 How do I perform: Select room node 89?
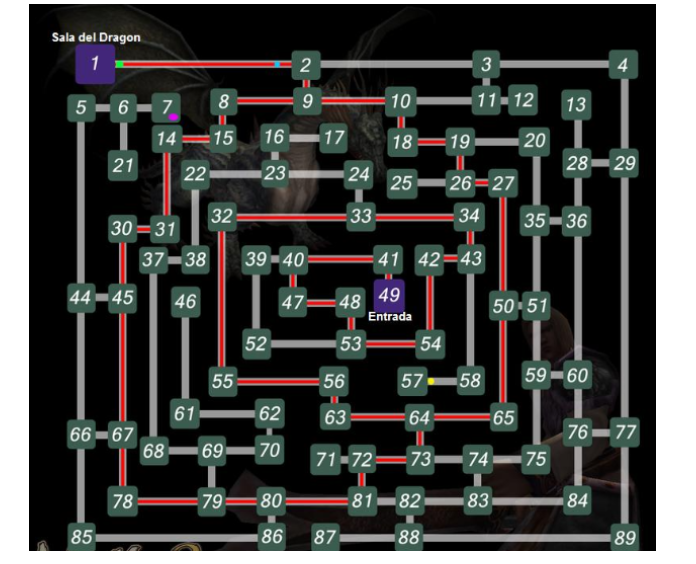[624, 538]
